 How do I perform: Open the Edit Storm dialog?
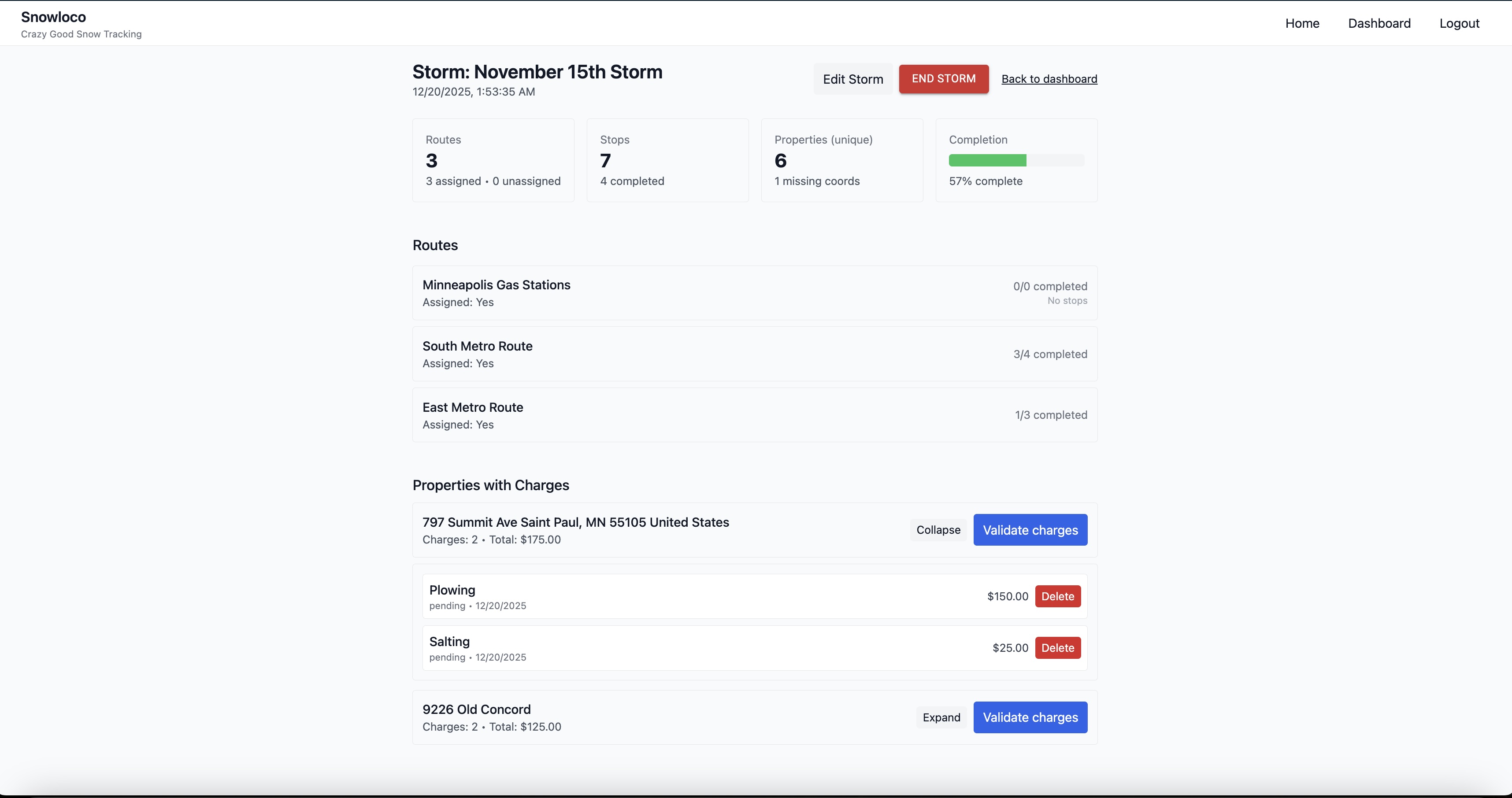(x=852, y=79)
